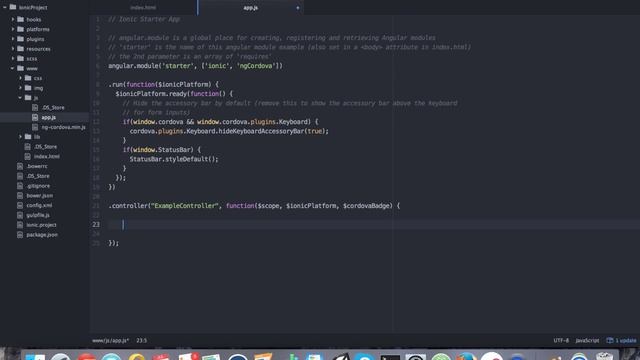Image resolution: width=640 pixels, height=360 pixels.
Task: Expand the css folder arrow
Action: pyautogui.click(x=20, y=78)
